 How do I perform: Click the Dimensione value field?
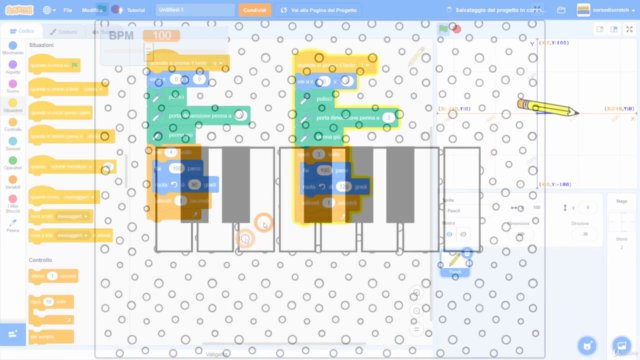[521, 234]
